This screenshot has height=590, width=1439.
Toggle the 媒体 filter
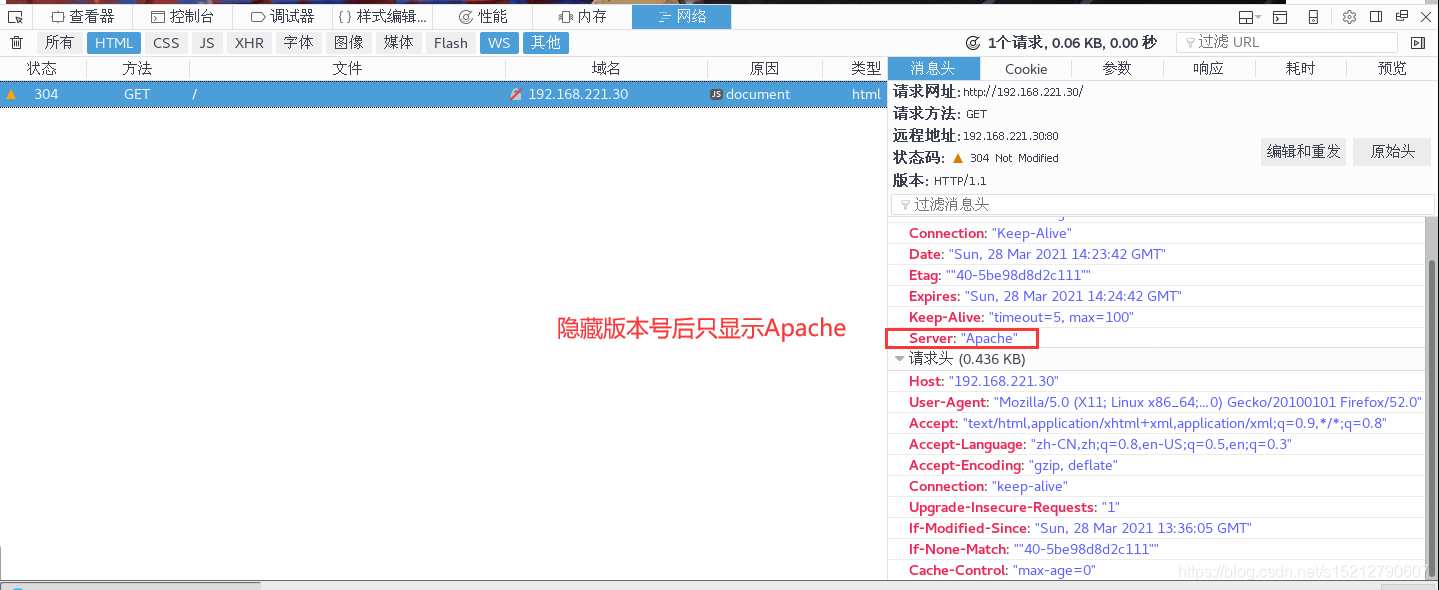pyautogui.click(x=398, y=43)
